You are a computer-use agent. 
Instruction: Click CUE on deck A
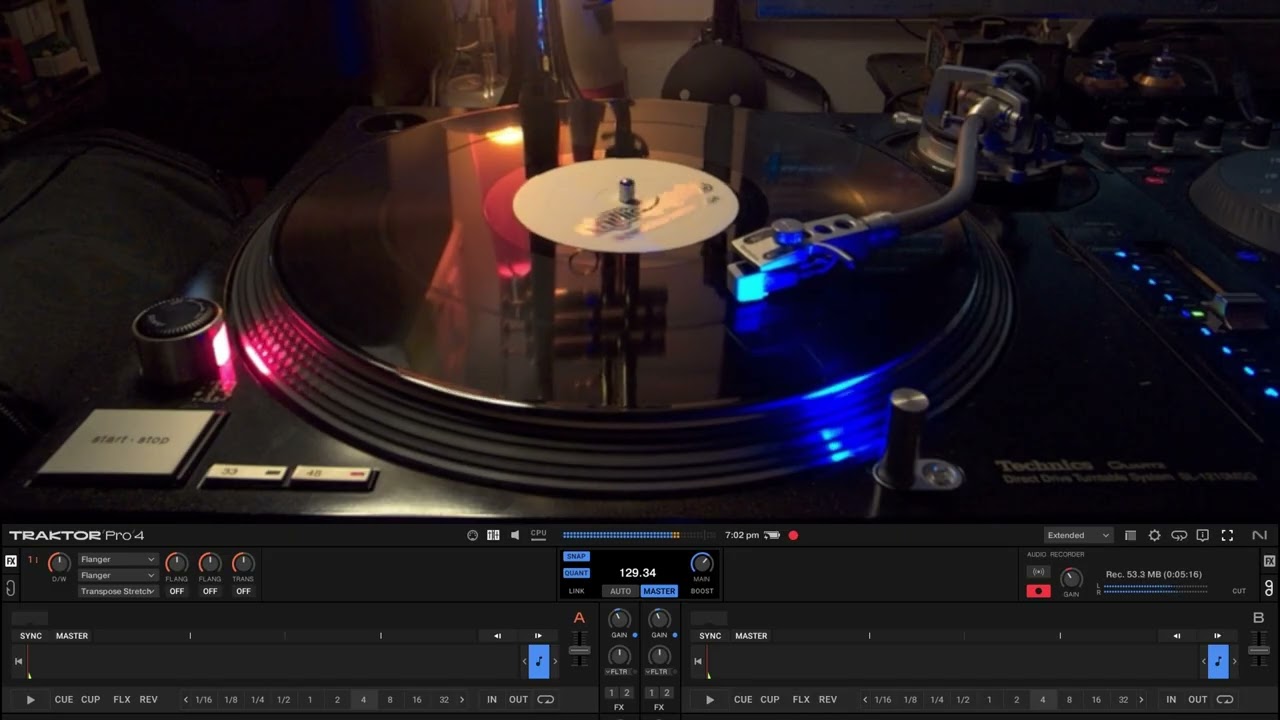tap(64, 700)
